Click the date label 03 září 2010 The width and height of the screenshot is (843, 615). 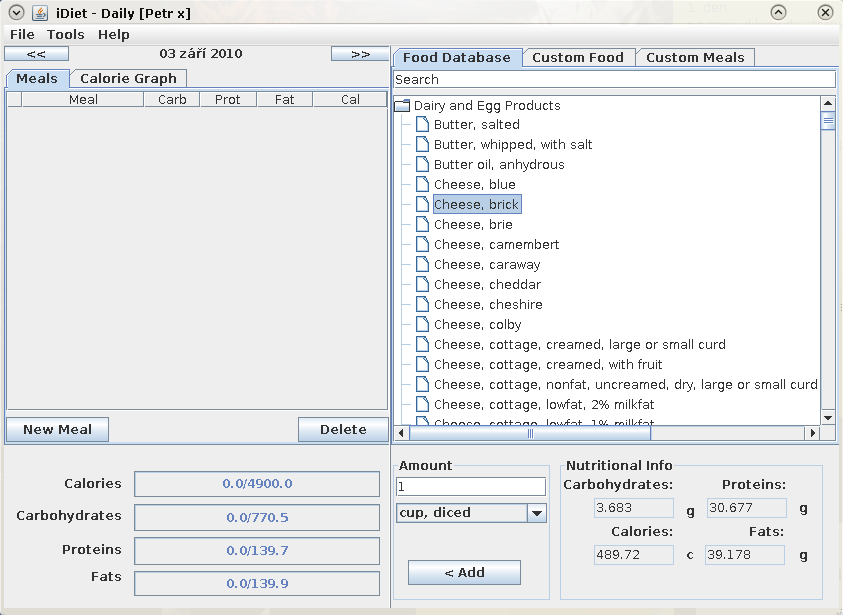pyautogui.click(x=201, y=54)
